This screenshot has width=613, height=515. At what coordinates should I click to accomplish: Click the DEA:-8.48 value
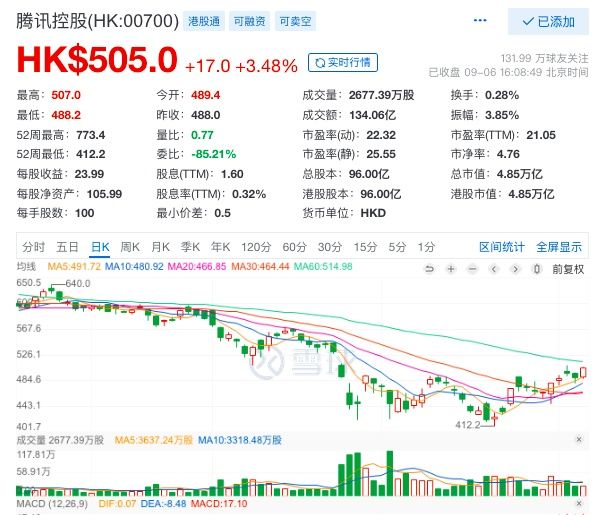(x=163, y=504)
